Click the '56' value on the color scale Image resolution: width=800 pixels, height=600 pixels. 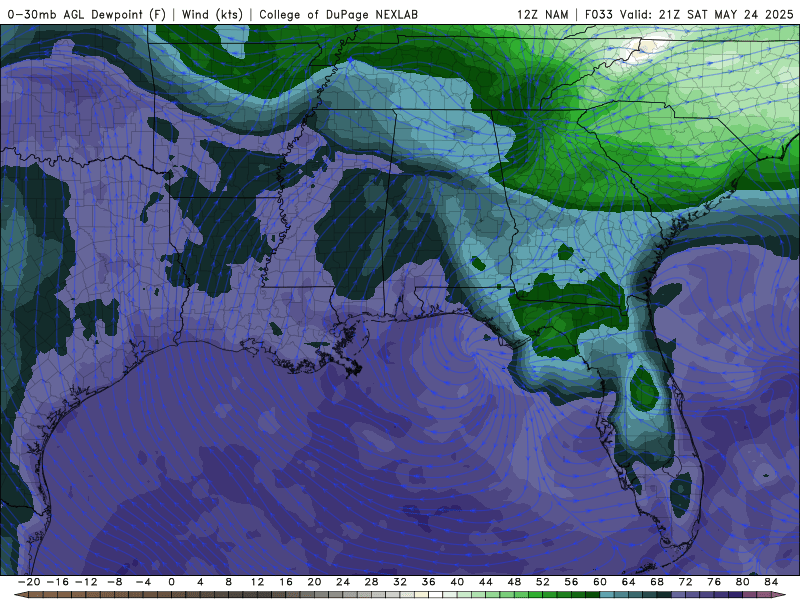click(571, 582)
